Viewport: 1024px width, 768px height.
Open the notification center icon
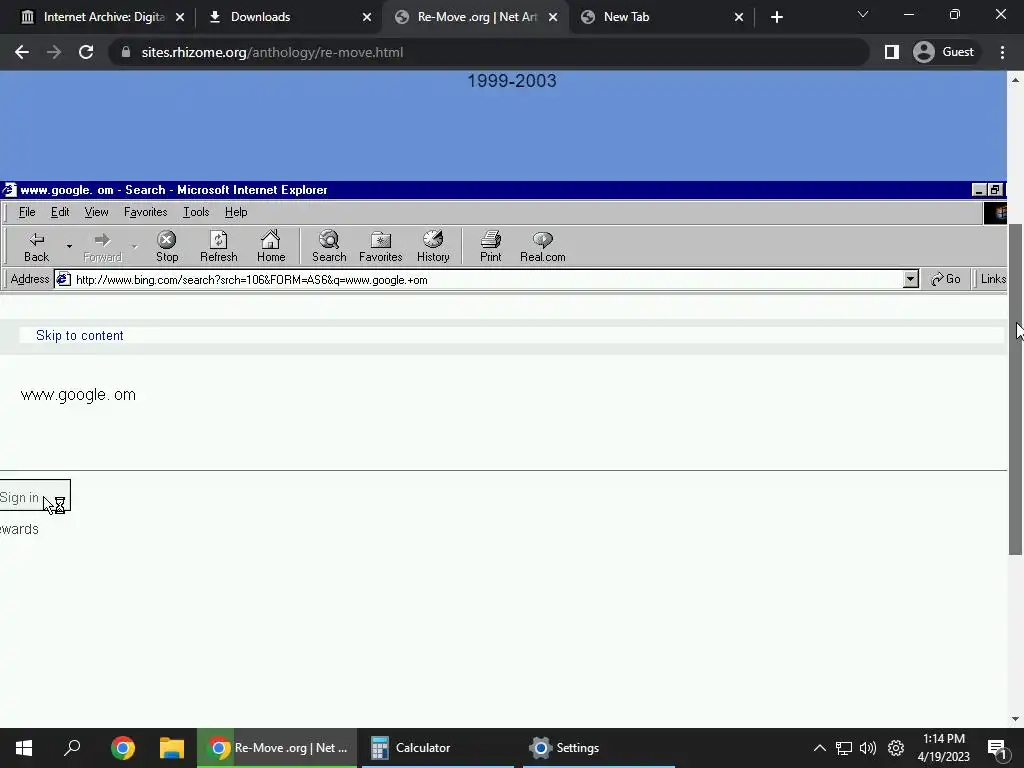[997, 748]
